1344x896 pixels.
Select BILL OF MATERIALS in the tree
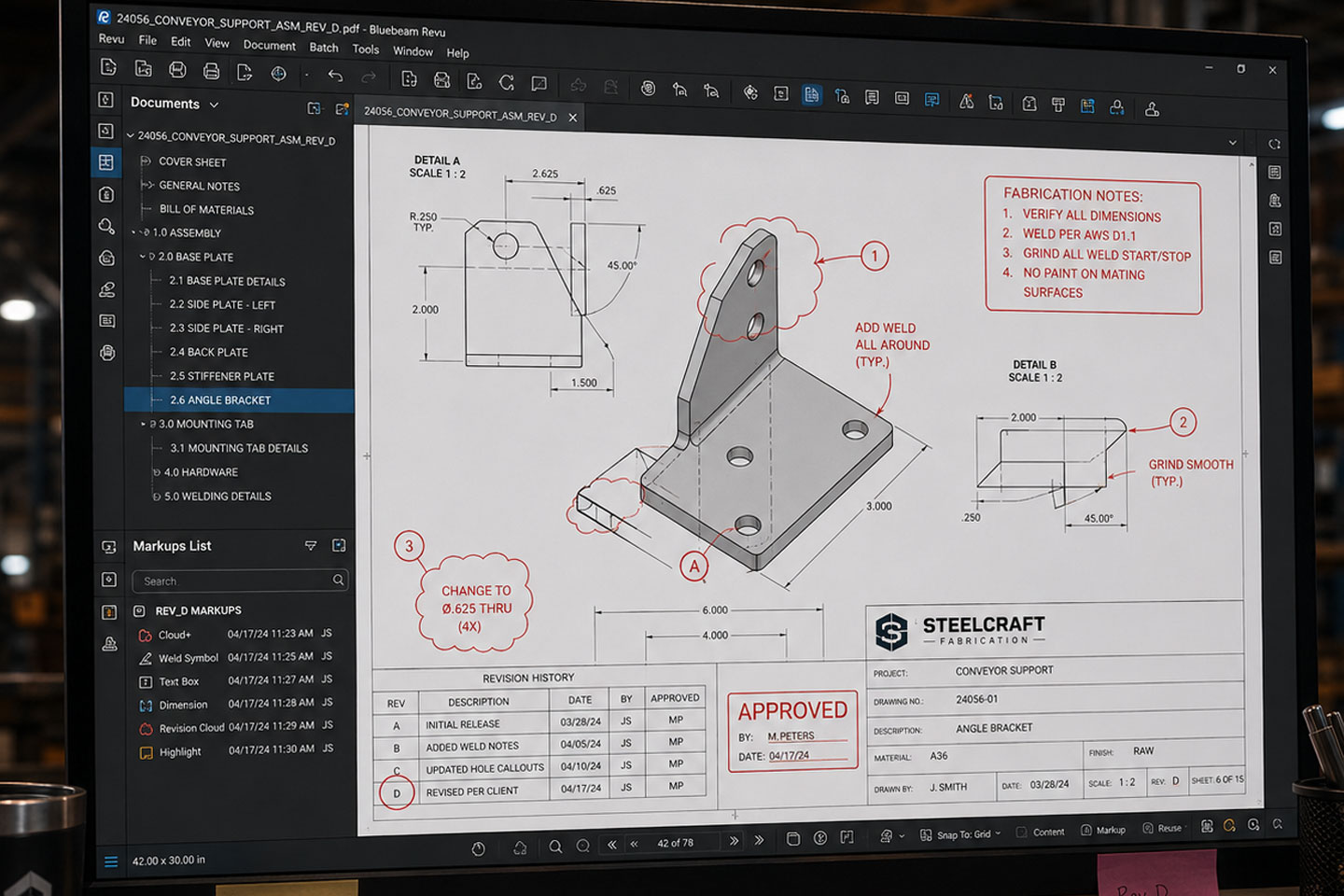206,209
